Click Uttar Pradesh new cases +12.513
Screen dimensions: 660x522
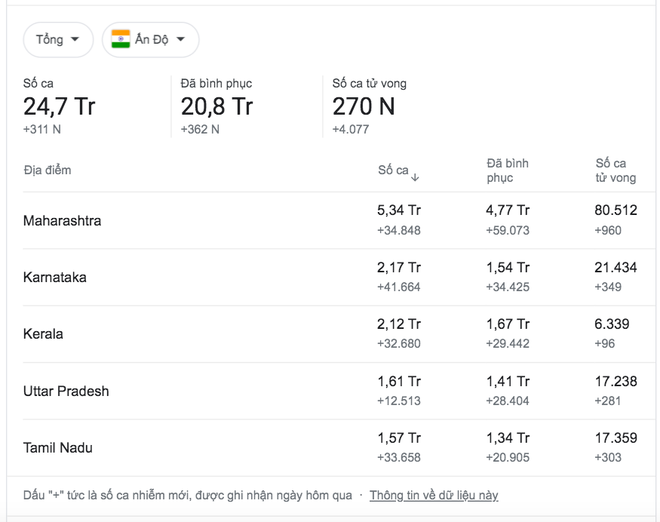coord(399,401)
